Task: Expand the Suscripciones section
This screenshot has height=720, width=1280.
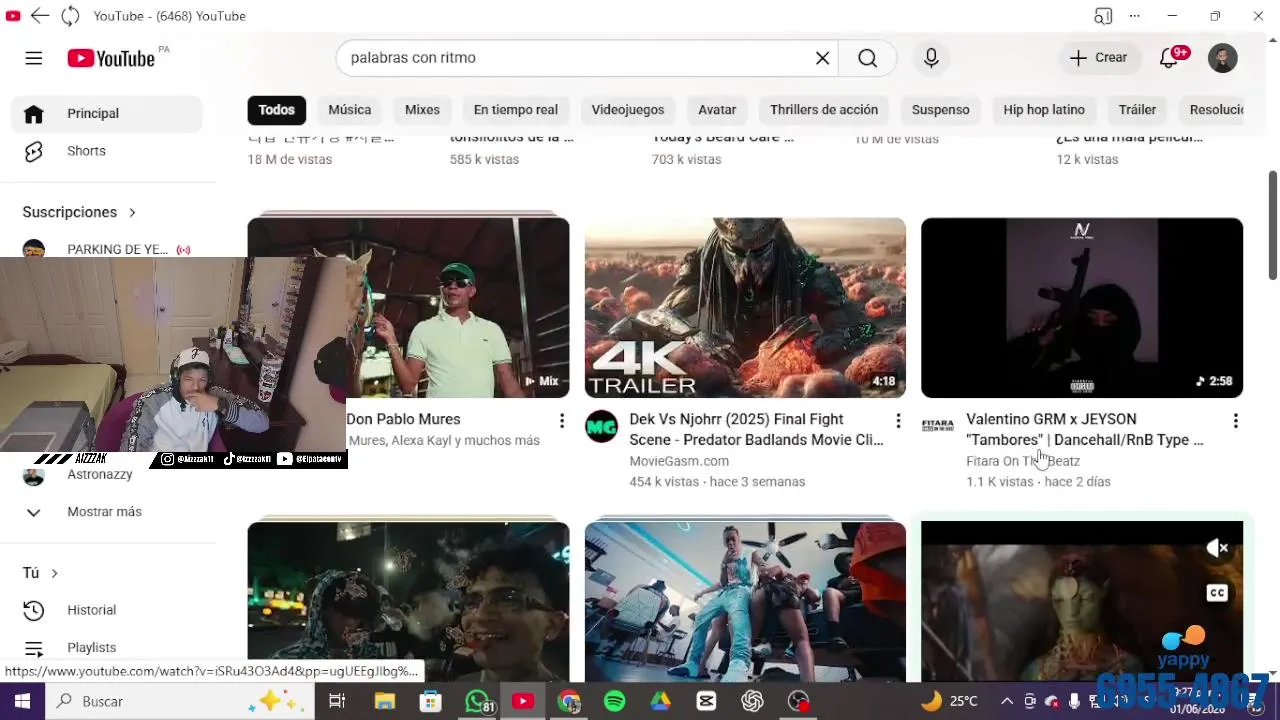Action: [x=80, y=212]
